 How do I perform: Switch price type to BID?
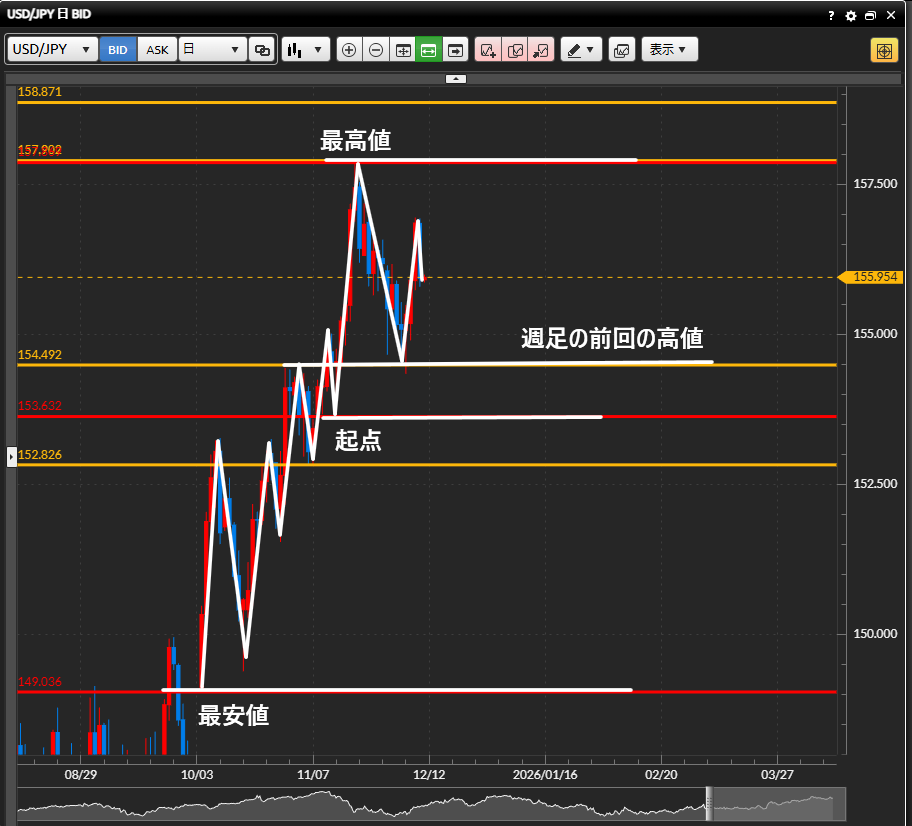coord(118,50)
